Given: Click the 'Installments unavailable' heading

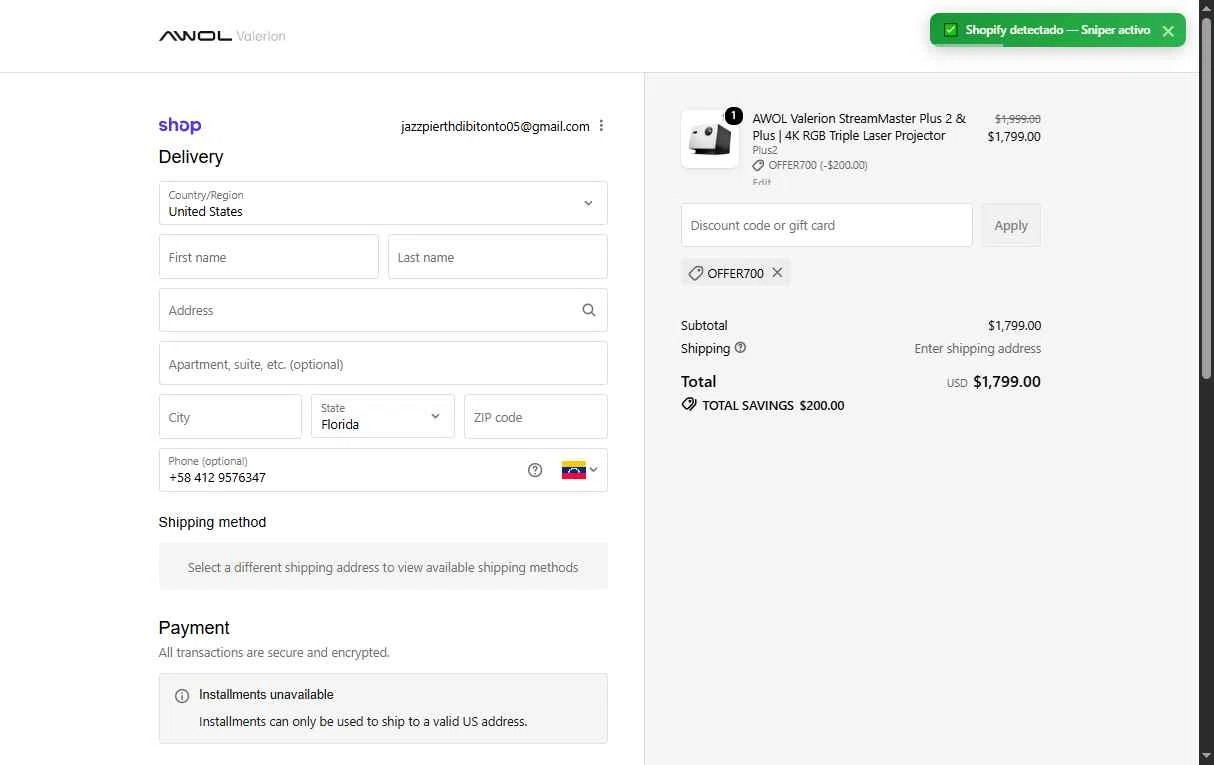Looking at the screenshot, I should 266,694.
